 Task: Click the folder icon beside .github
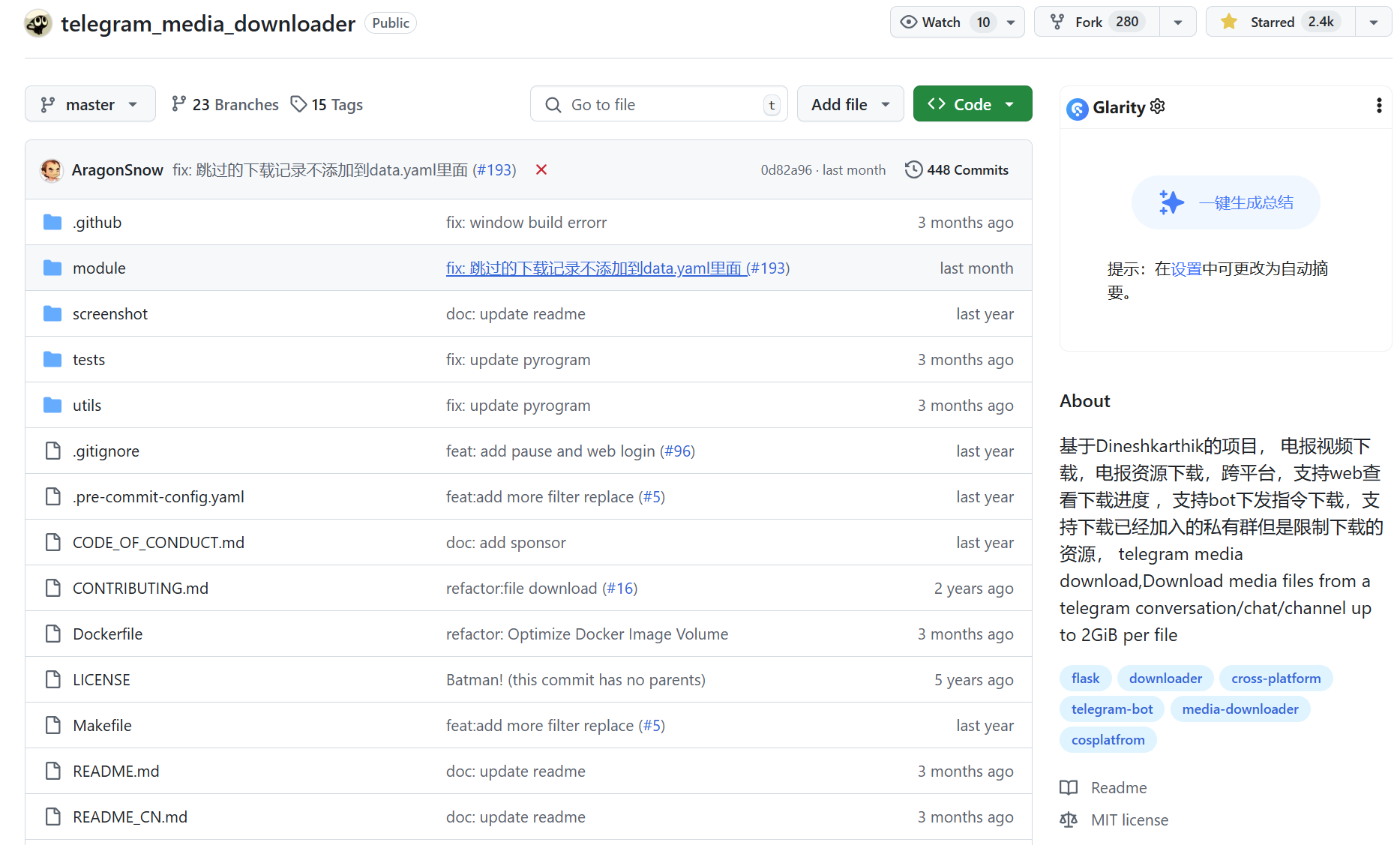point(52,222)
